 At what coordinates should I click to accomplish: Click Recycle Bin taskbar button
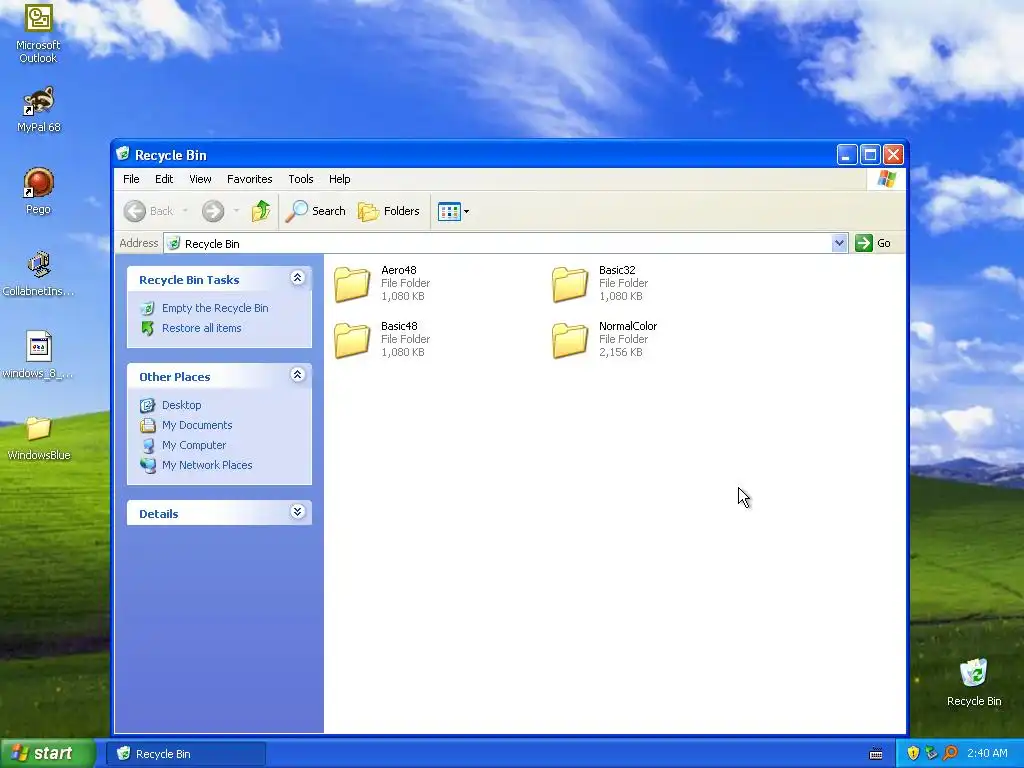186,754
